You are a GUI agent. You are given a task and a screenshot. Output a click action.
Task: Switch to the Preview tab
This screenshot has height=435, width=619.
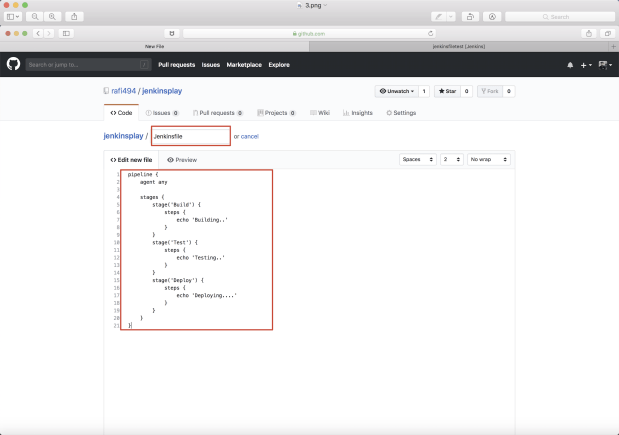point(182,160)
